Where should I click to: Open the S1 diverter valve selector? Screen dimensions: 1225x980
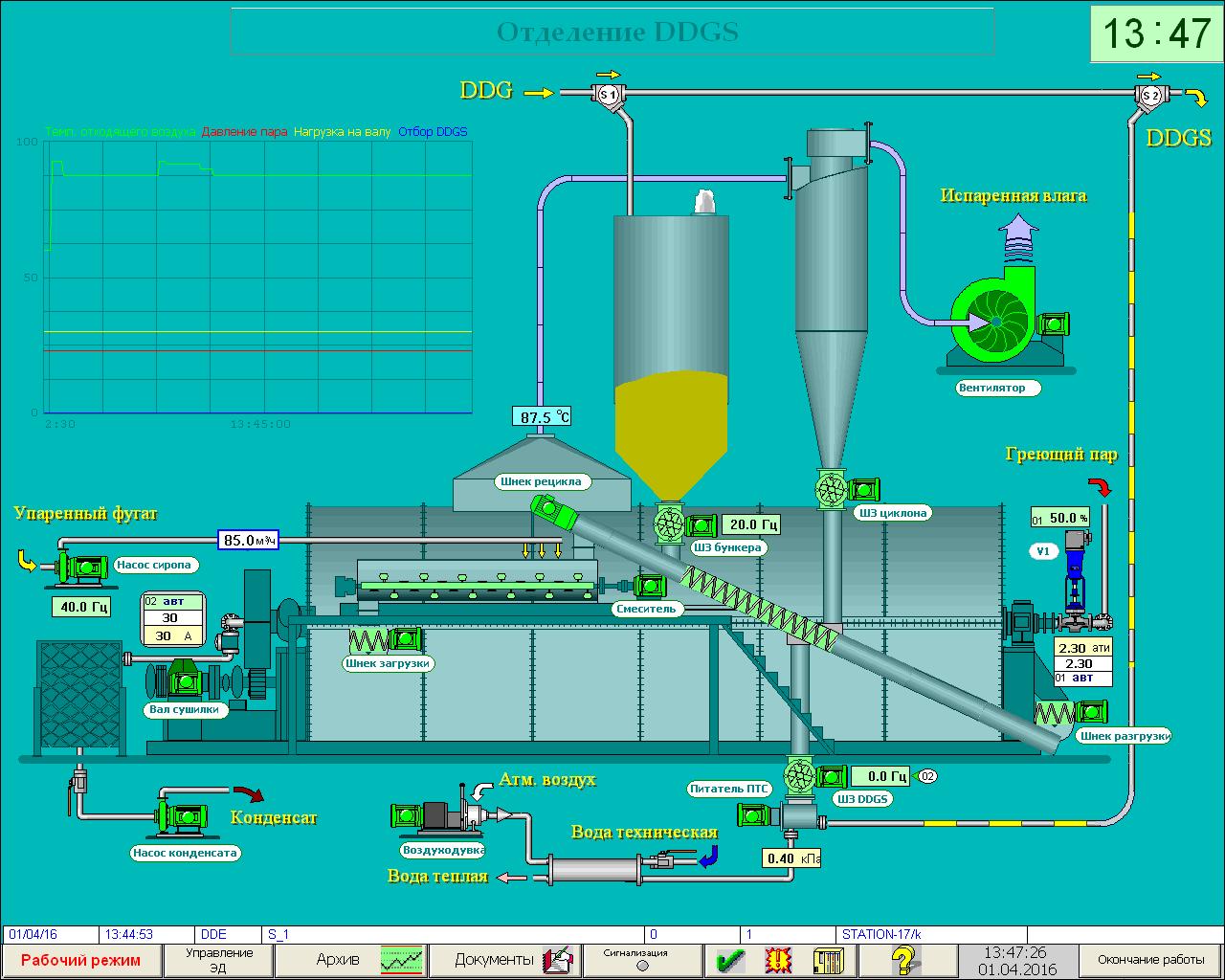pos(608,94)
